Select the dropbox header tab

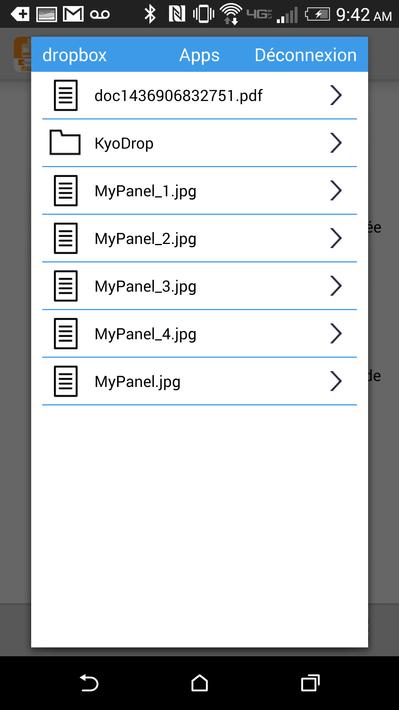click(74, 55)
